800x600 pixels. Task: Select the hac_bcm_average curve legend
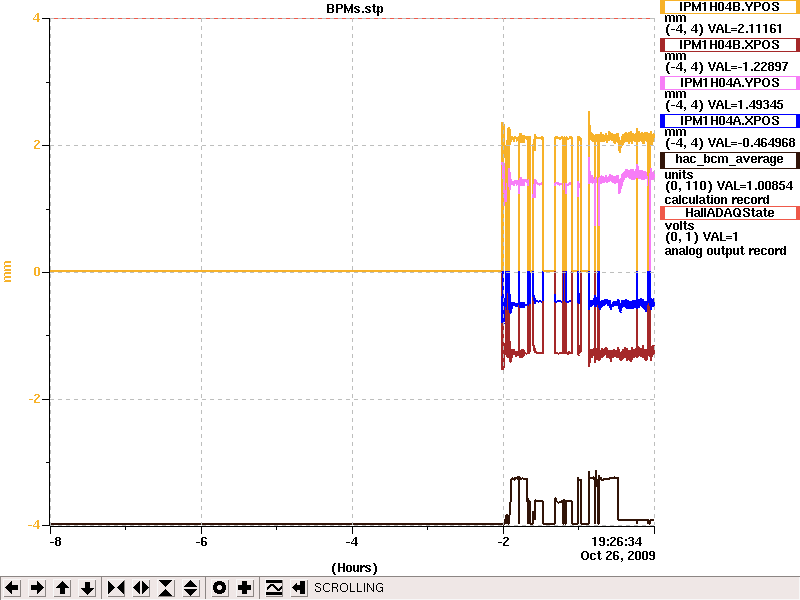[730, 159]
